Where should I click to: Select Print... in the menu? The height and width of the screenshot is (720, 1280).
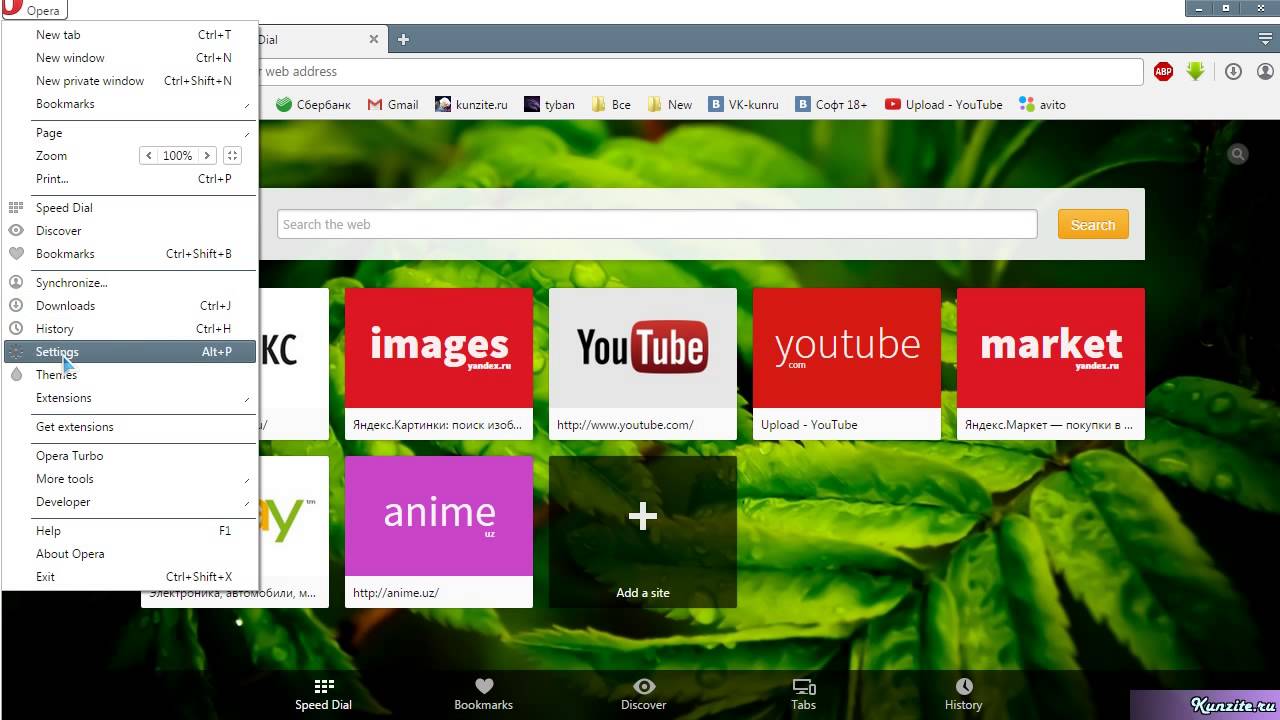tap(130, 179)
